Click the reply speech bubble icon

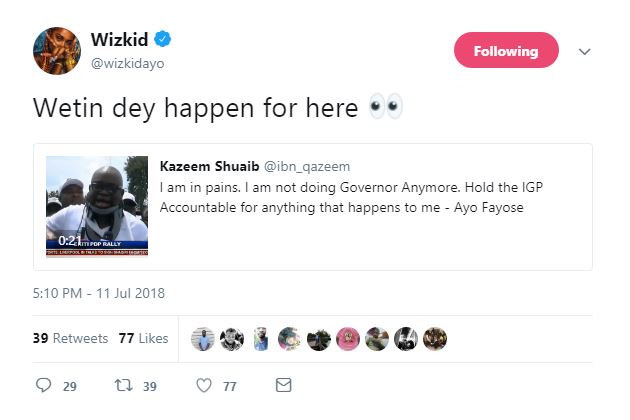[x=43, y=385]
